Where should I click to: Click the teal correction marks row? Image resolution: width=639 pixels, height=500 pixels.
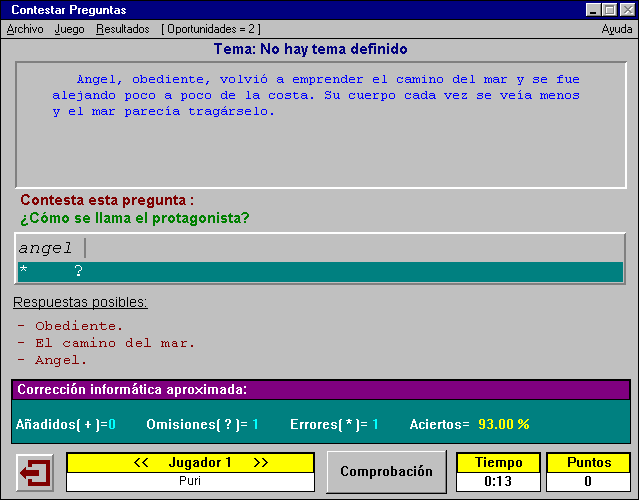click(320, 271)
